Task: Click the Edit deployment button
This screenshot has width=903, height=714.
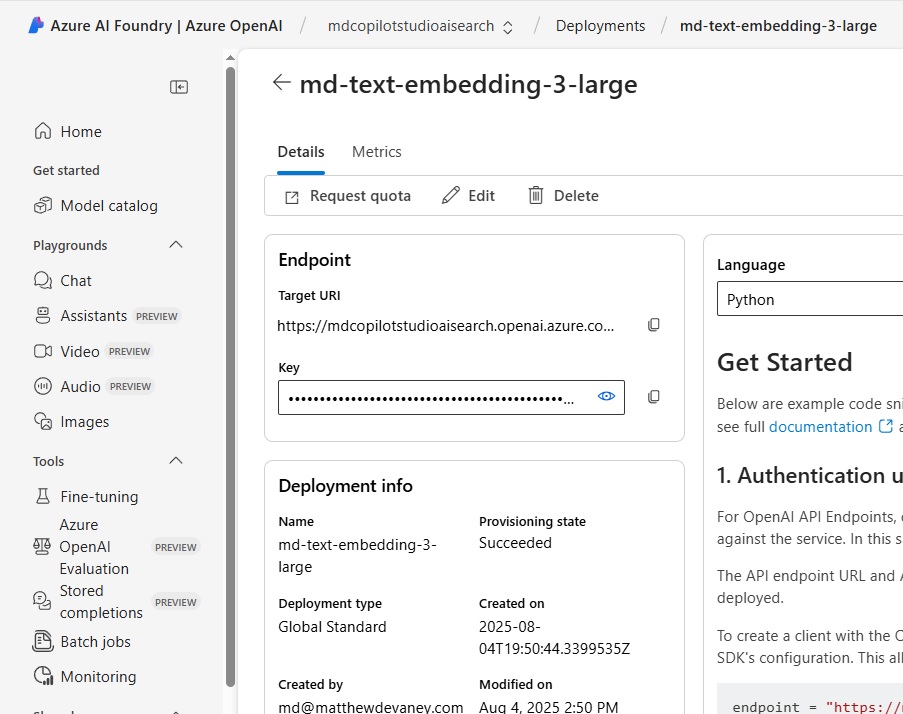Action: click(468, 196)
